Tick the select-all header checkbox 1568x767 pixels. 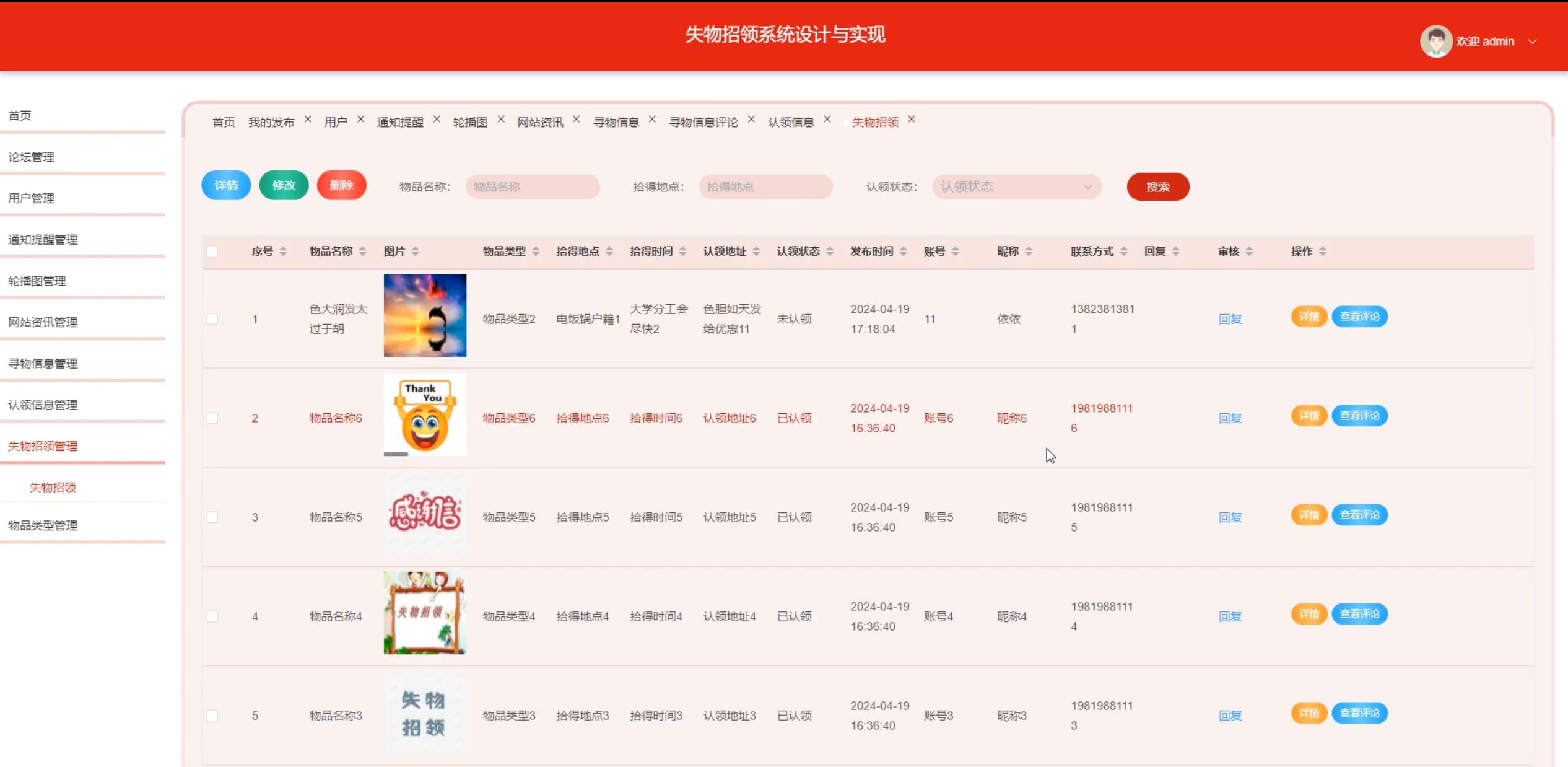pos(212,252)
